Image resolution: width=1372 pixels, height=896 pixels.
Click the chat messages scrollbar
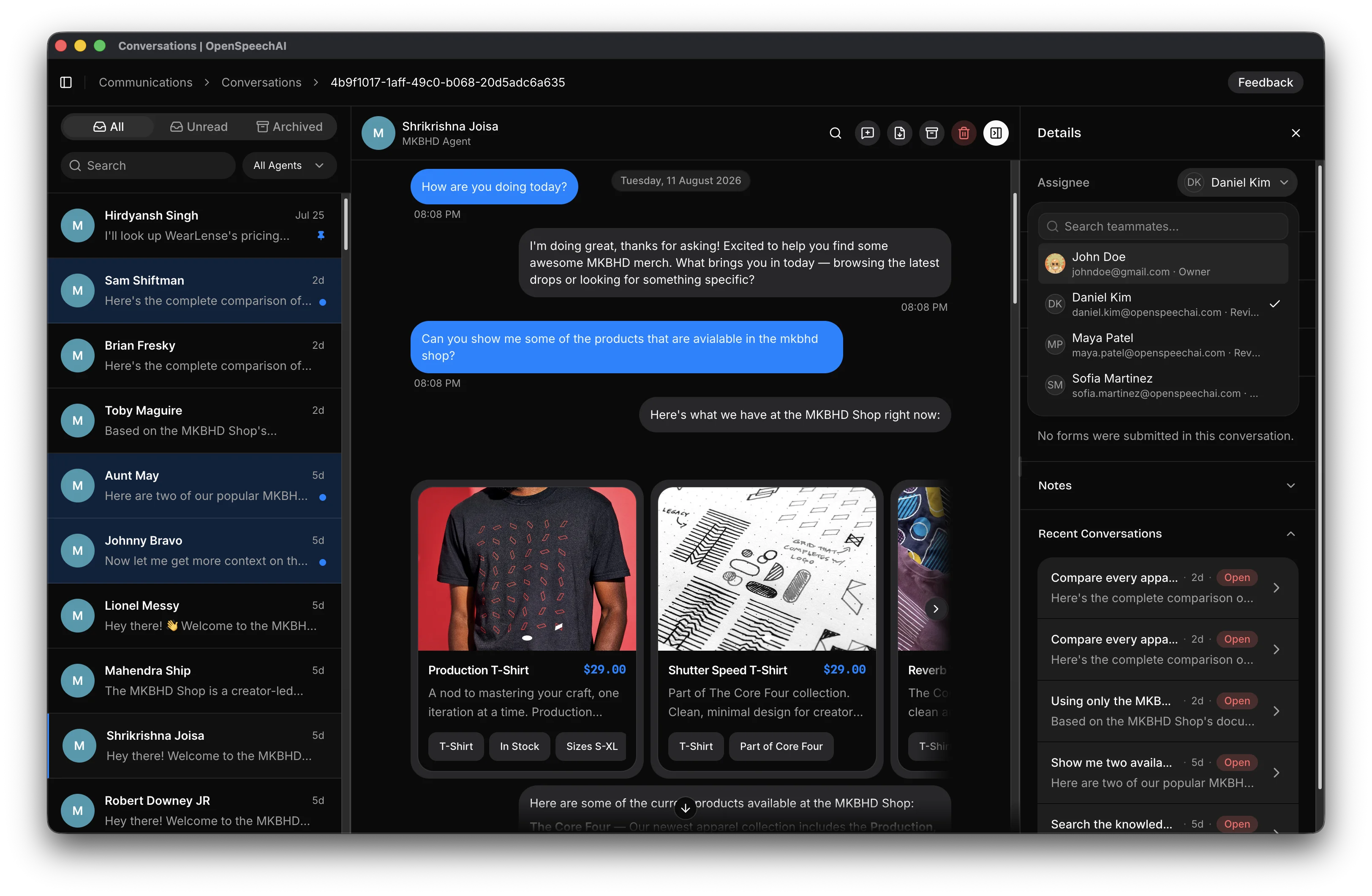pyautogui.click(x=1015, y=248)
